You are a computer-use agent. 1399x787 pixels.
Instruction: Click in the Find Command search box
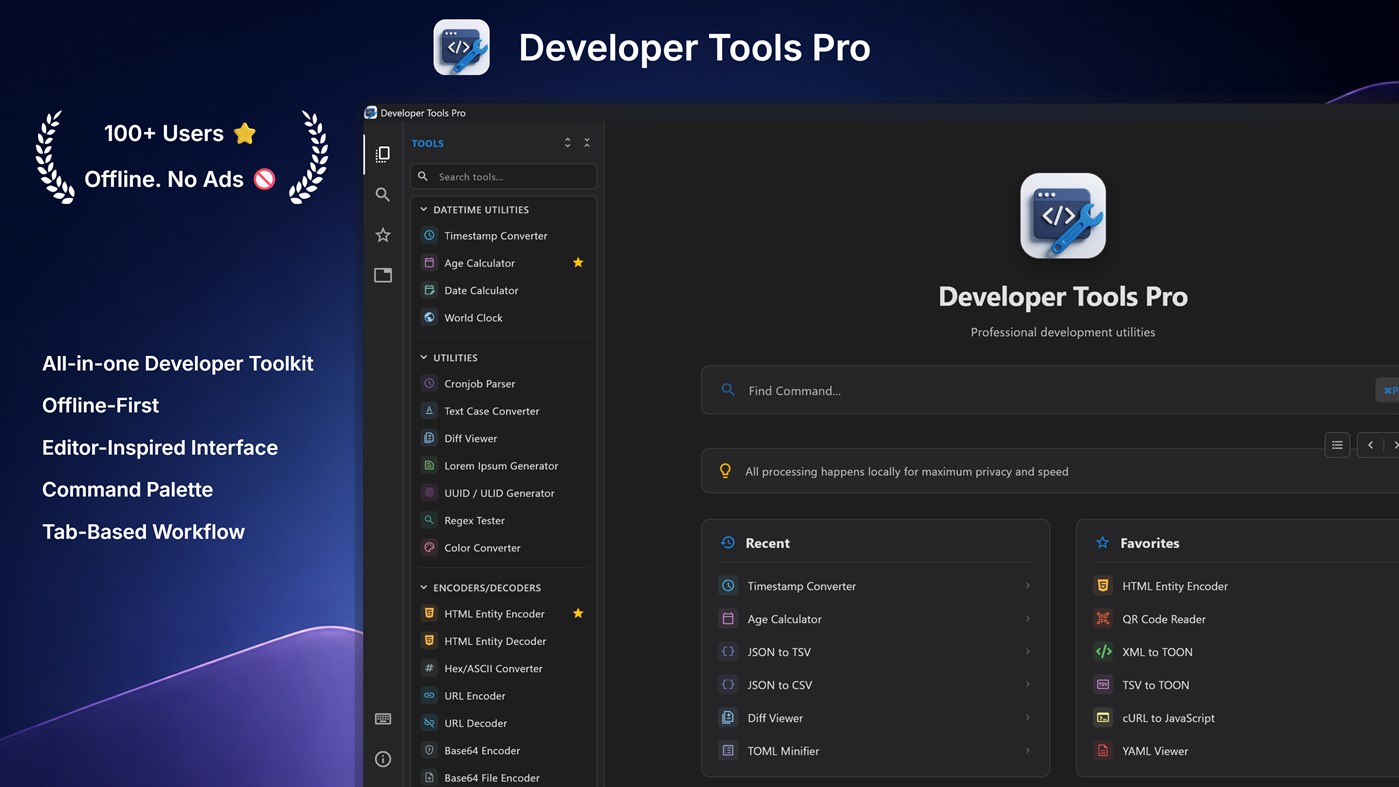tap(1050, 390)
